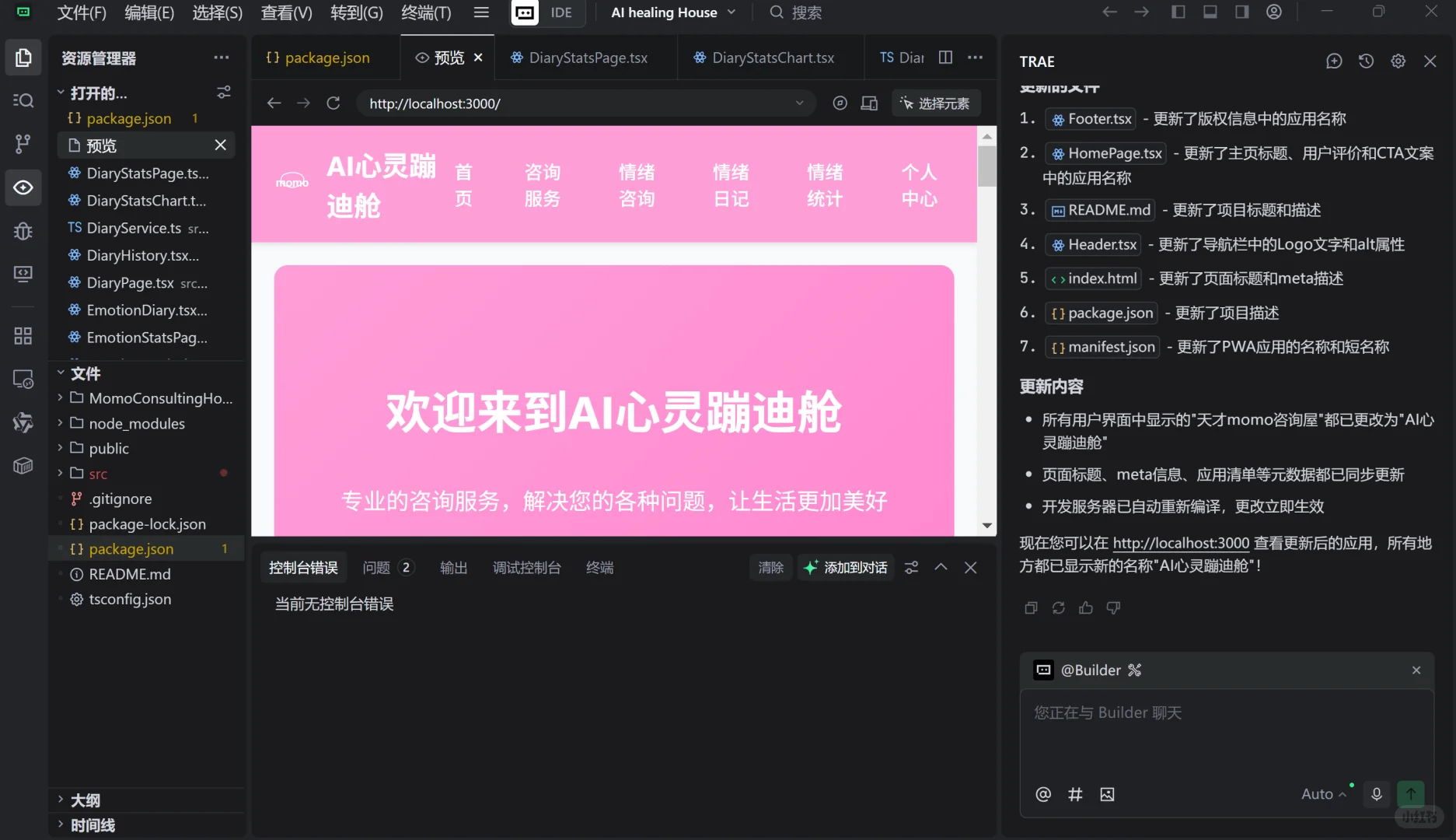Attach an image via the image icon in chat
Image resolution: width=1456 pixels, height=840 pixels.
coord(1108,794)
